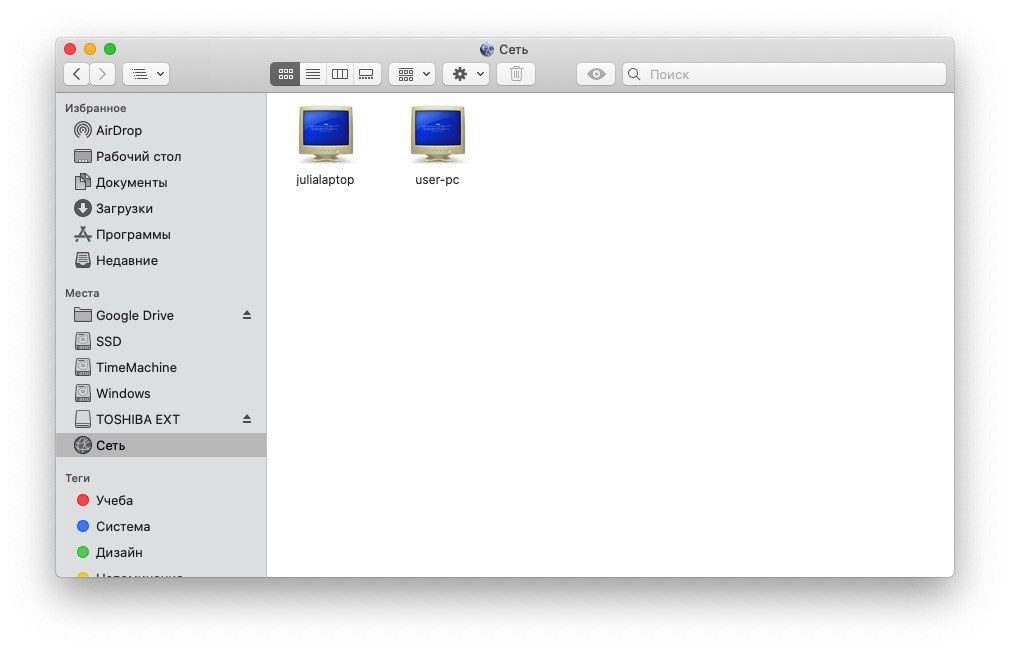This screenshot has height=651, width=1010.
Task: Open Программы in the sidebar
Action: pyautogui.click(x=161, y=234)
